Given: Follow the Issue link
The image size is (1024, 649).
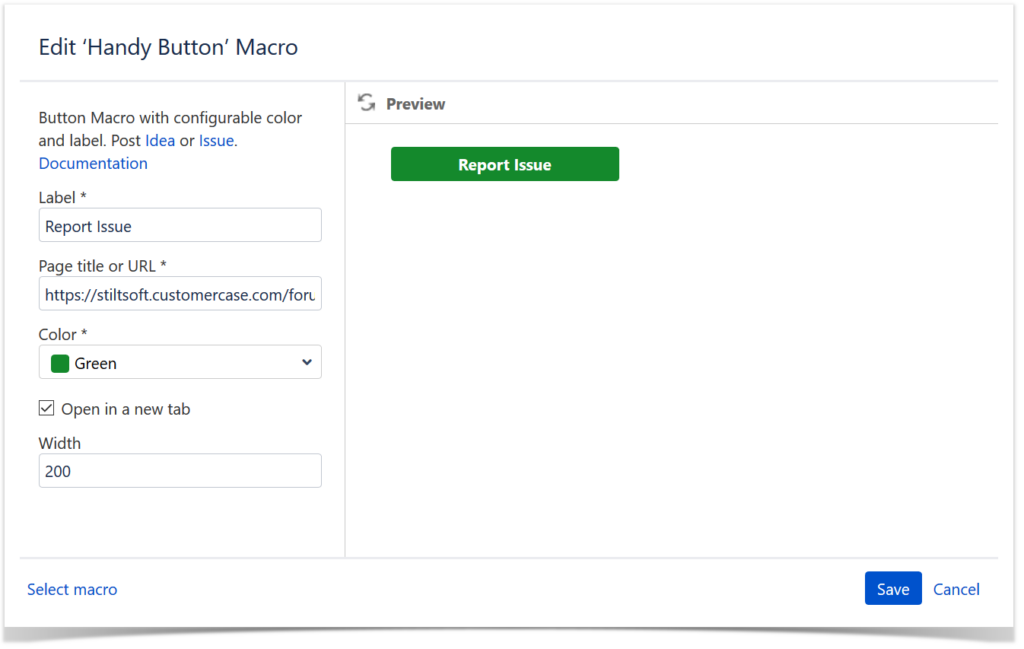Looking at the screenshot, I should (x=216, y=140).
